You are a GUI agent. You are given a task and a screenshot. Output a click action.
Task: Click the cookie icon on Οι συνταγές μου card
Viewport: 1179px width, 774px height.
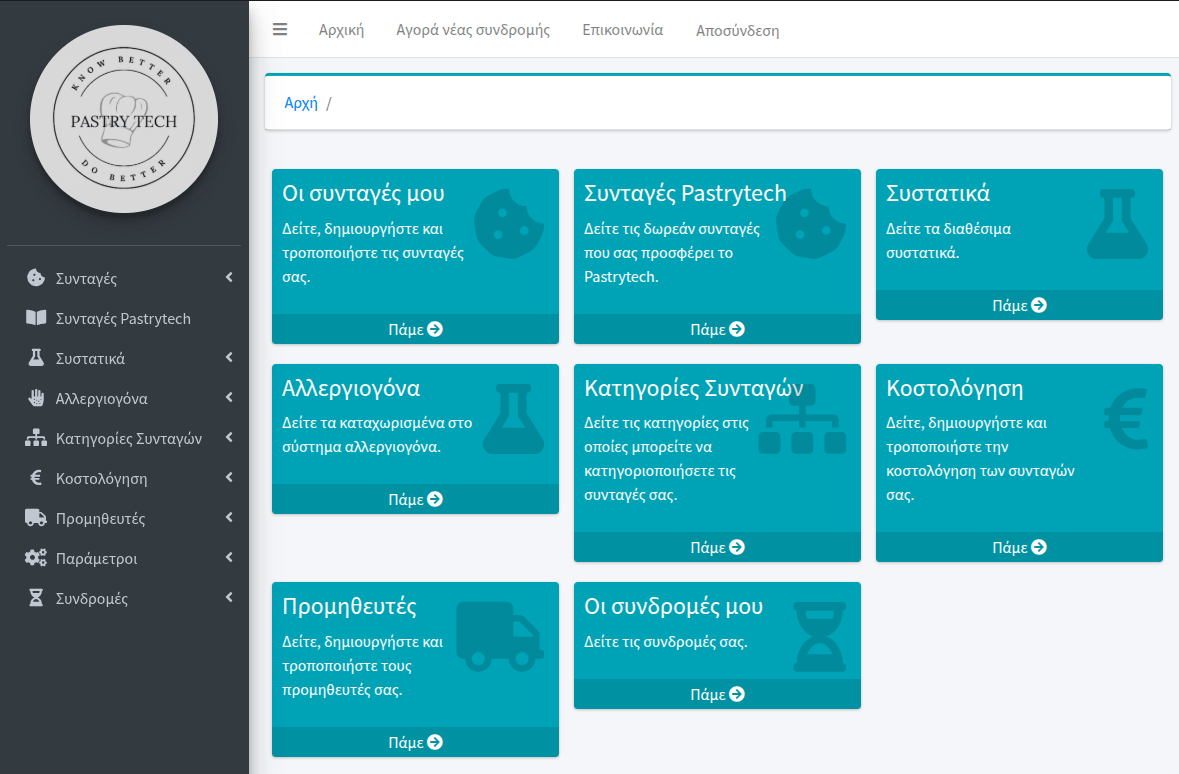(x=509, y=223)
